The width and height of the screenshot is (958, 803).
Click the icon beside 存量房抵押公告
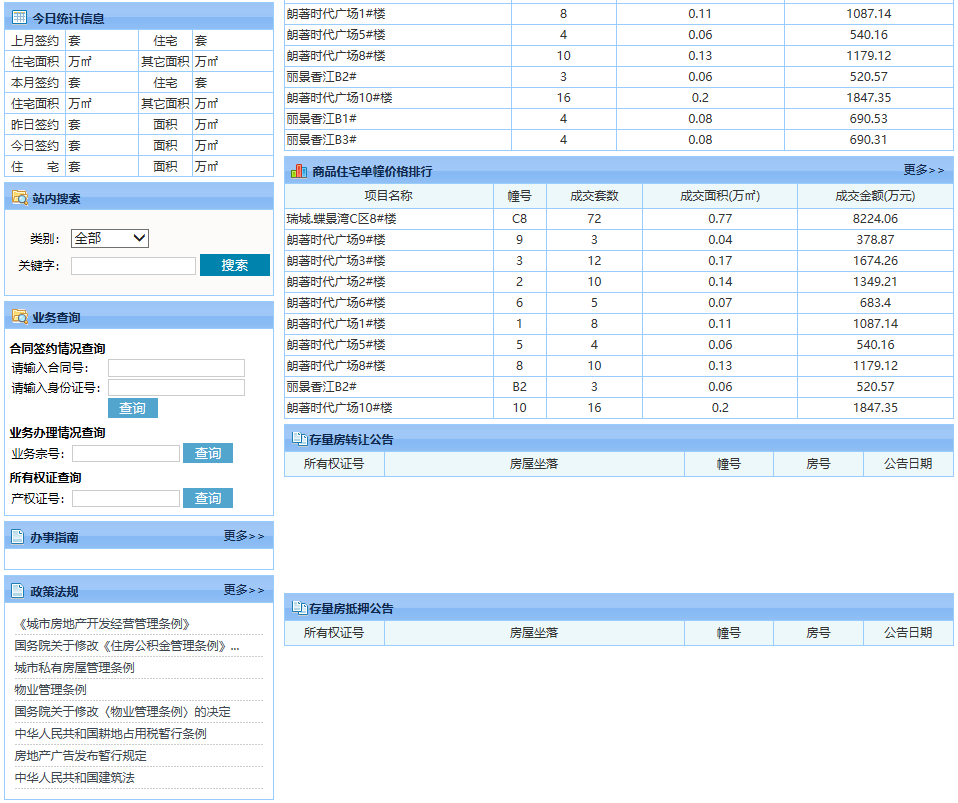[298, 608]
